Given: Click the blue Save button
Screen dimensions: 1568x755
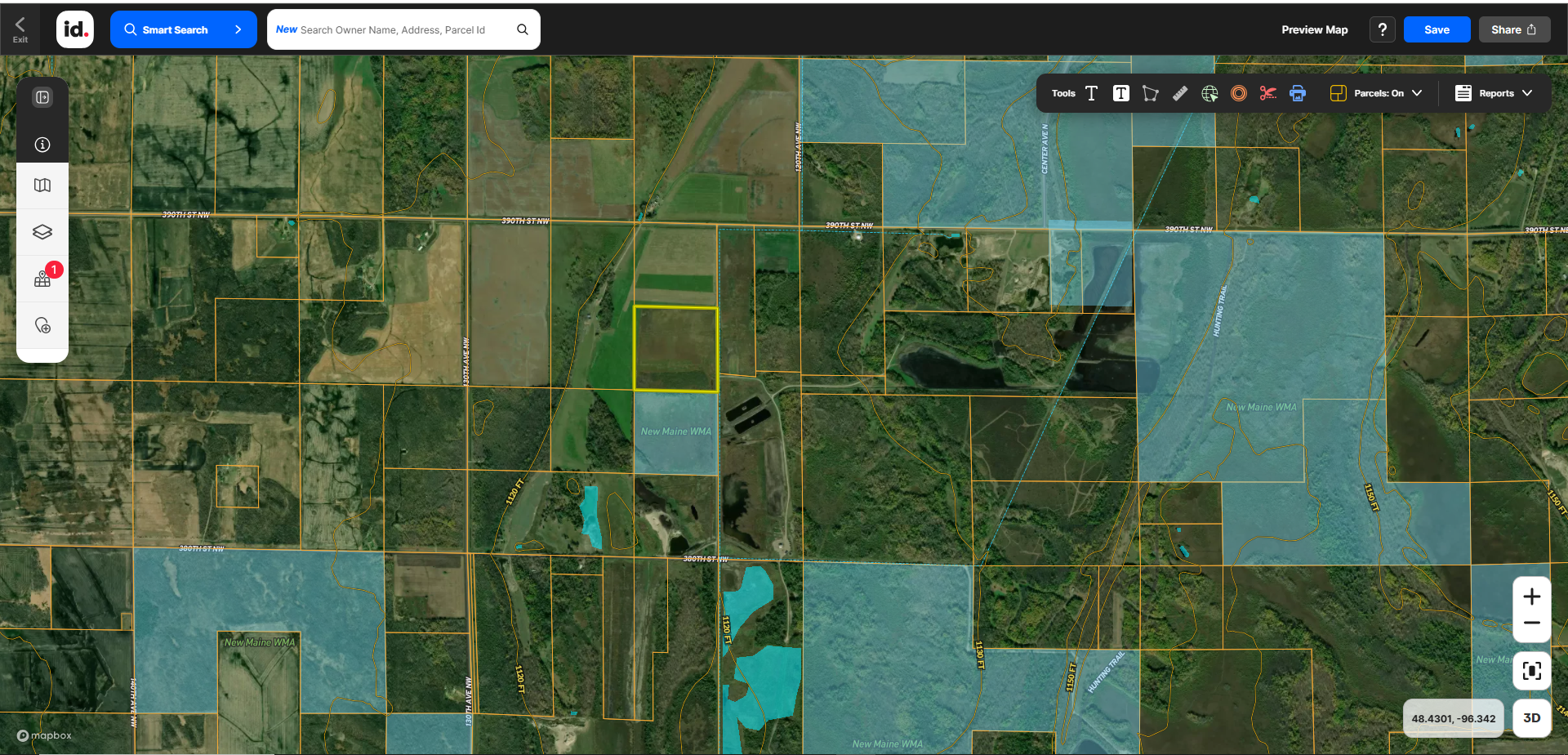Looking at the screenshot, I should [x=1437, y=29].
